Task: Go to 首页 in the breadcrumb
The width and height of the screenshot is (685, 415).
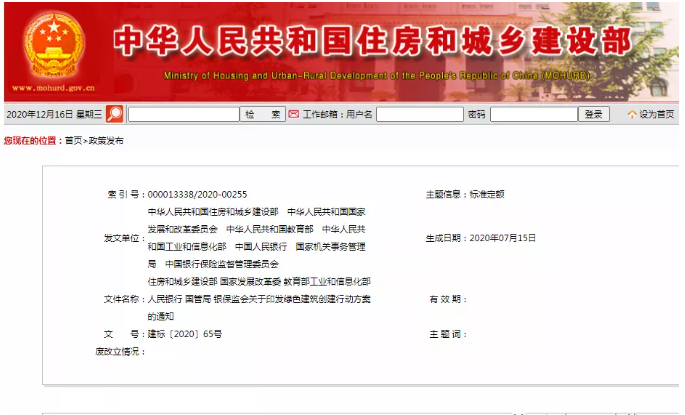Action: coord(73,141)
